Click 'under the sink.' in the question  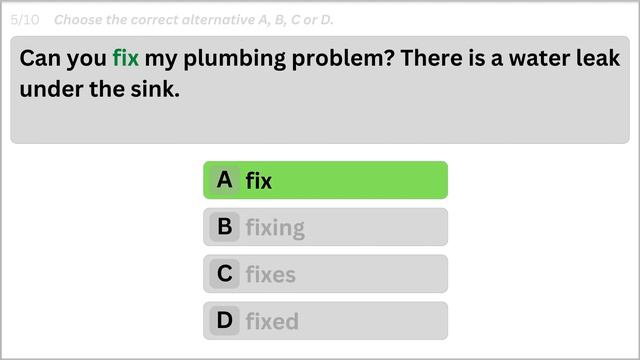pos(100,89)
